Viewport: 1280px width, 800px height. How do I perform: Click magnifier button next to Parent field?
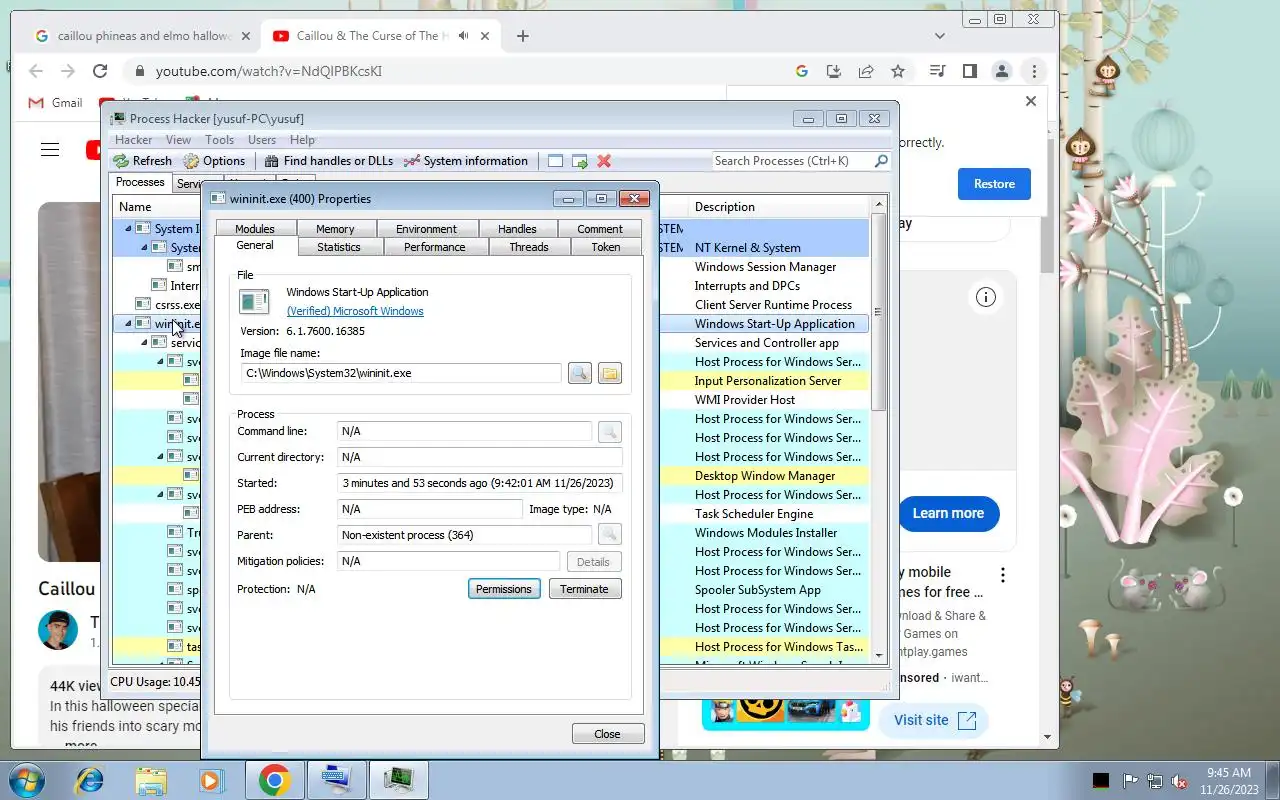(609, 535)
